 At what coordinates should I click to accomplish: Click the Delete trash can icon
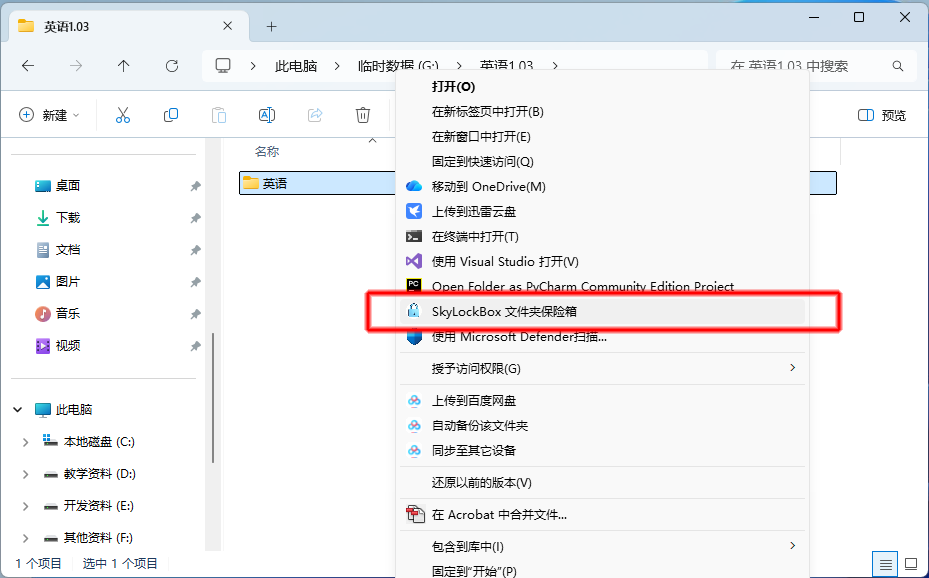[363, 115]
